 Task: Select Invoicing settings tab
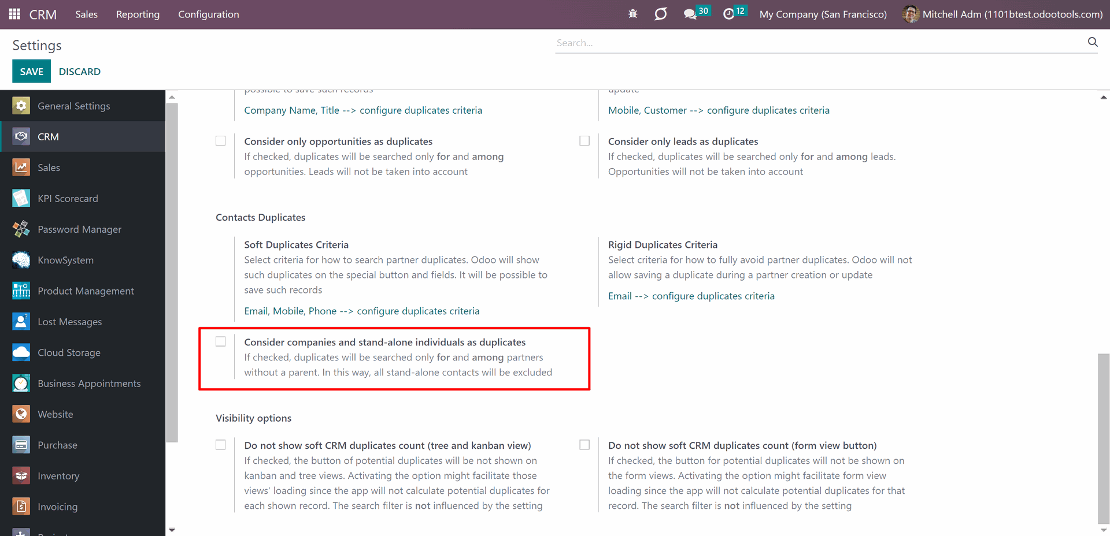[82, 506]
